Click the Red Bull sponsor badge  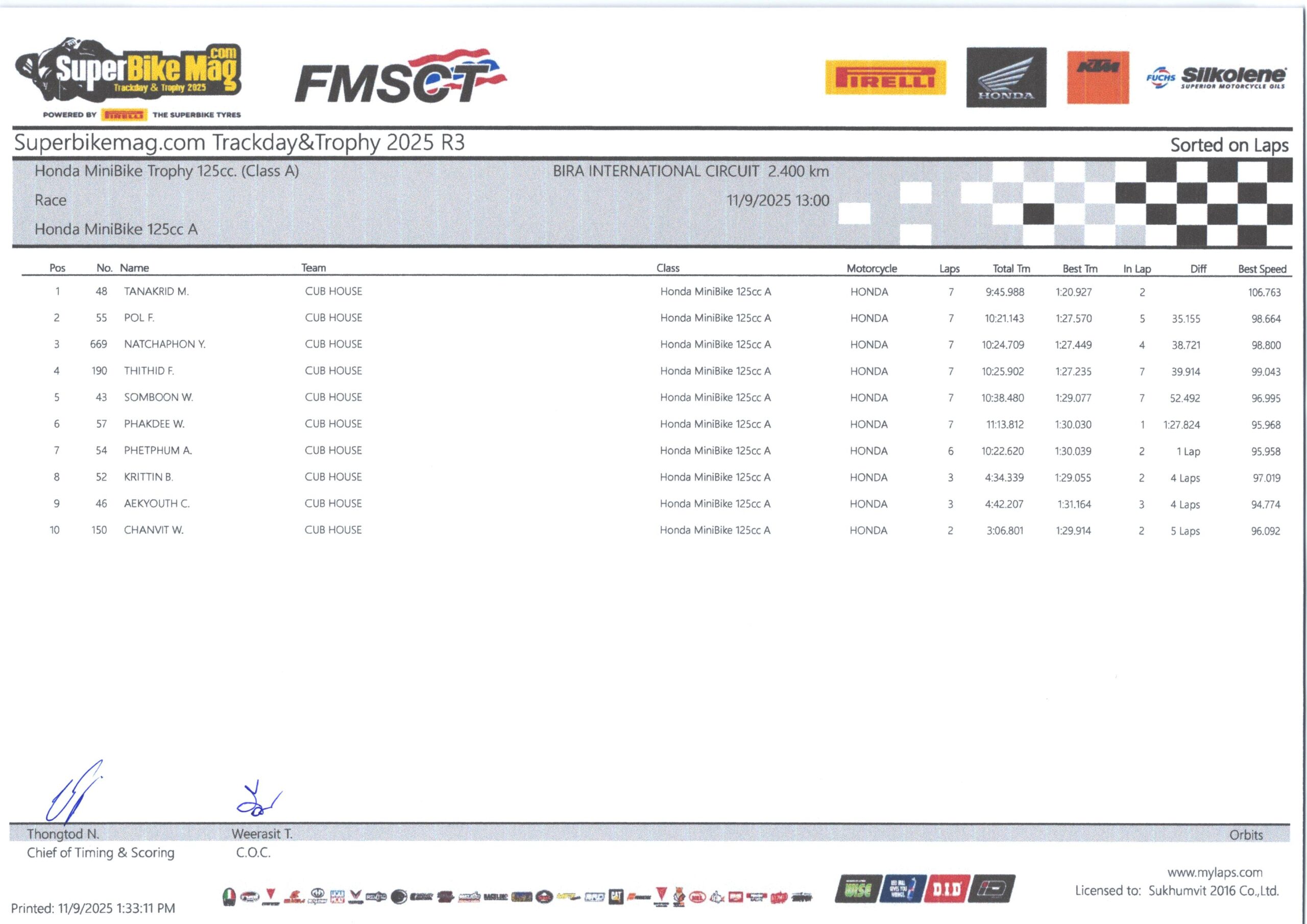(902, 889)
